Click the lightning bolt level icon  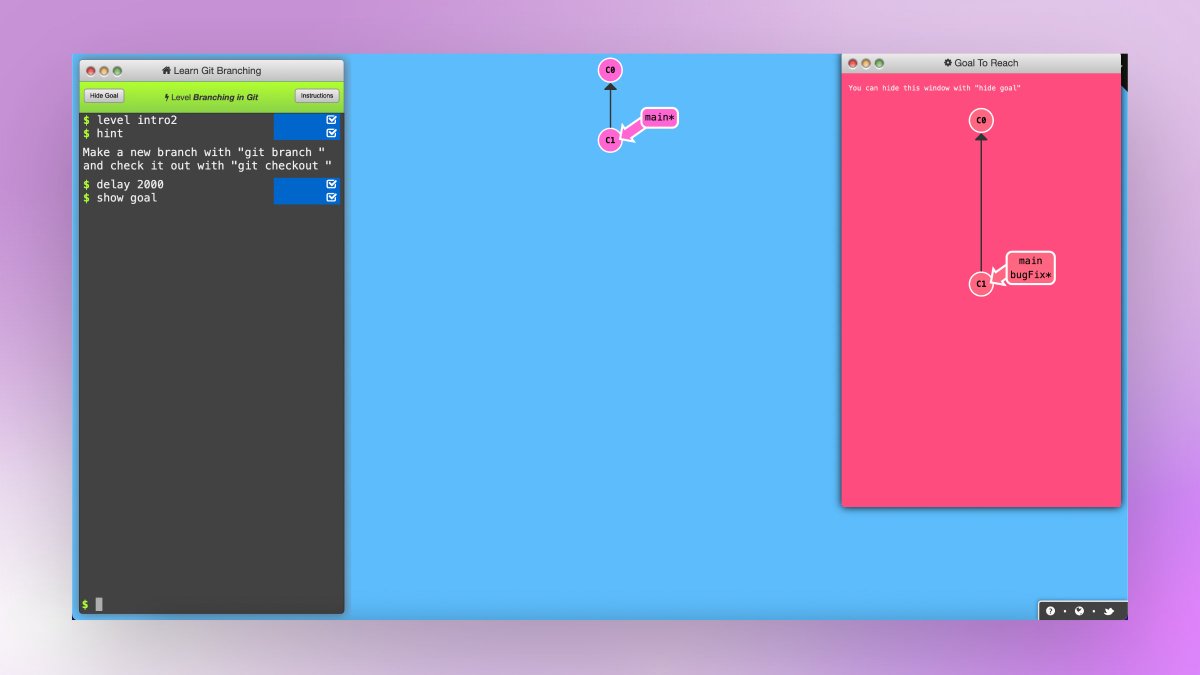click(x=167, y=97)
